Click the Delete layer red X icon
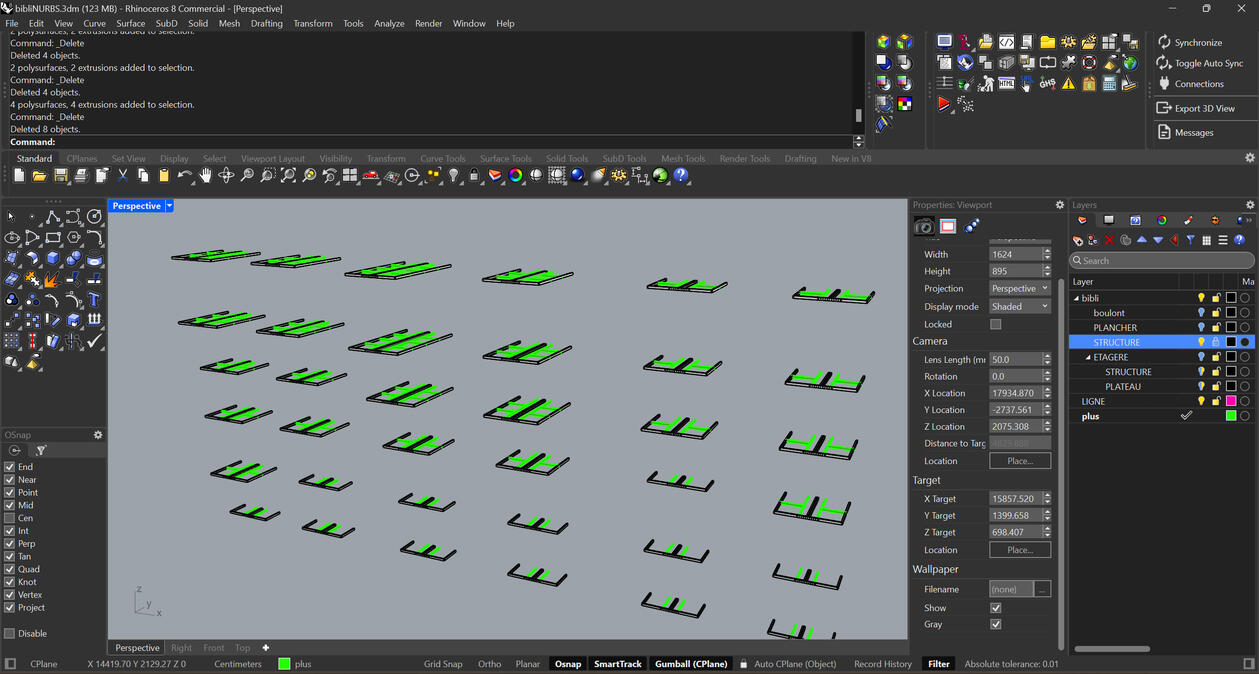Image resolution: width=1259 pixels, height=674 pixels. click(1109, 240)
